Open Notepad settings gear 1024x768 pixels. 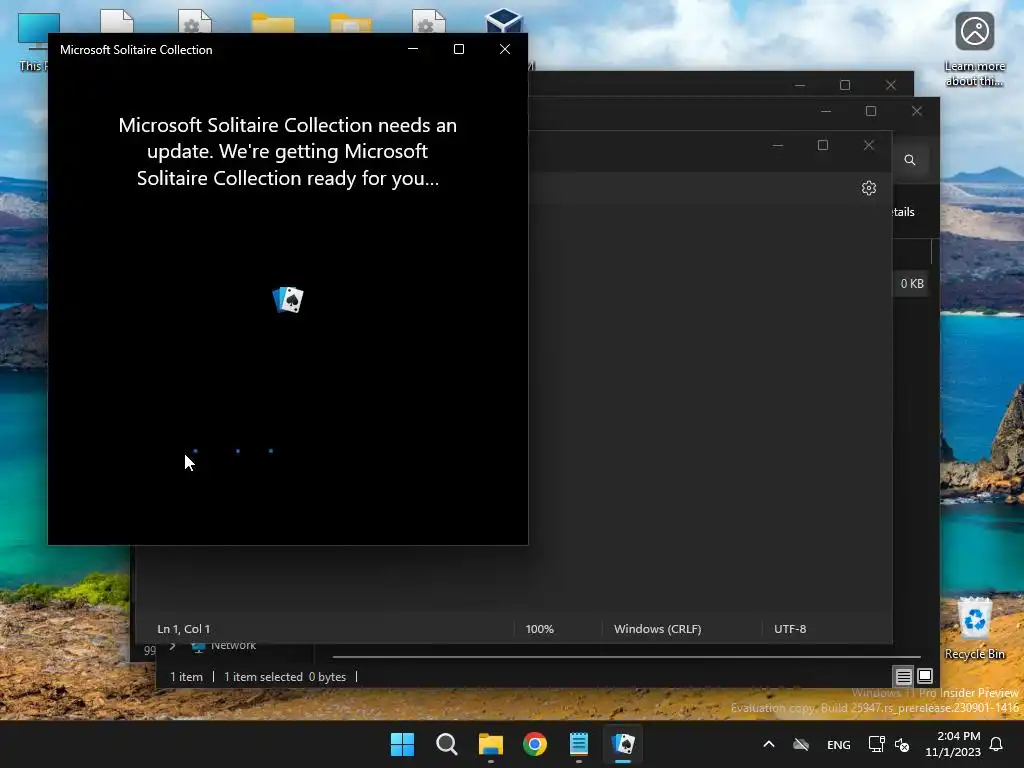point(869,188)
